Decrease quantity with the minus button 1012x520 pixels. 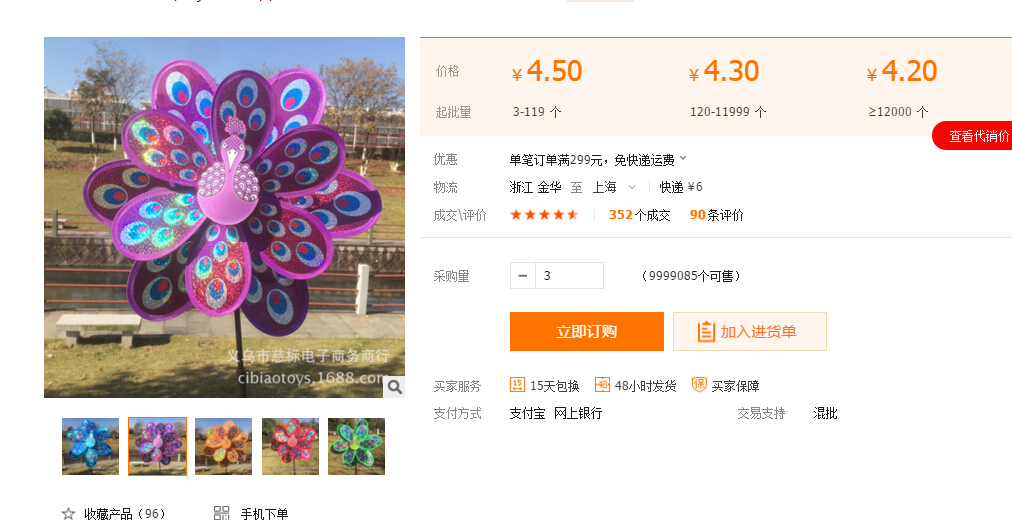point(523,275)
